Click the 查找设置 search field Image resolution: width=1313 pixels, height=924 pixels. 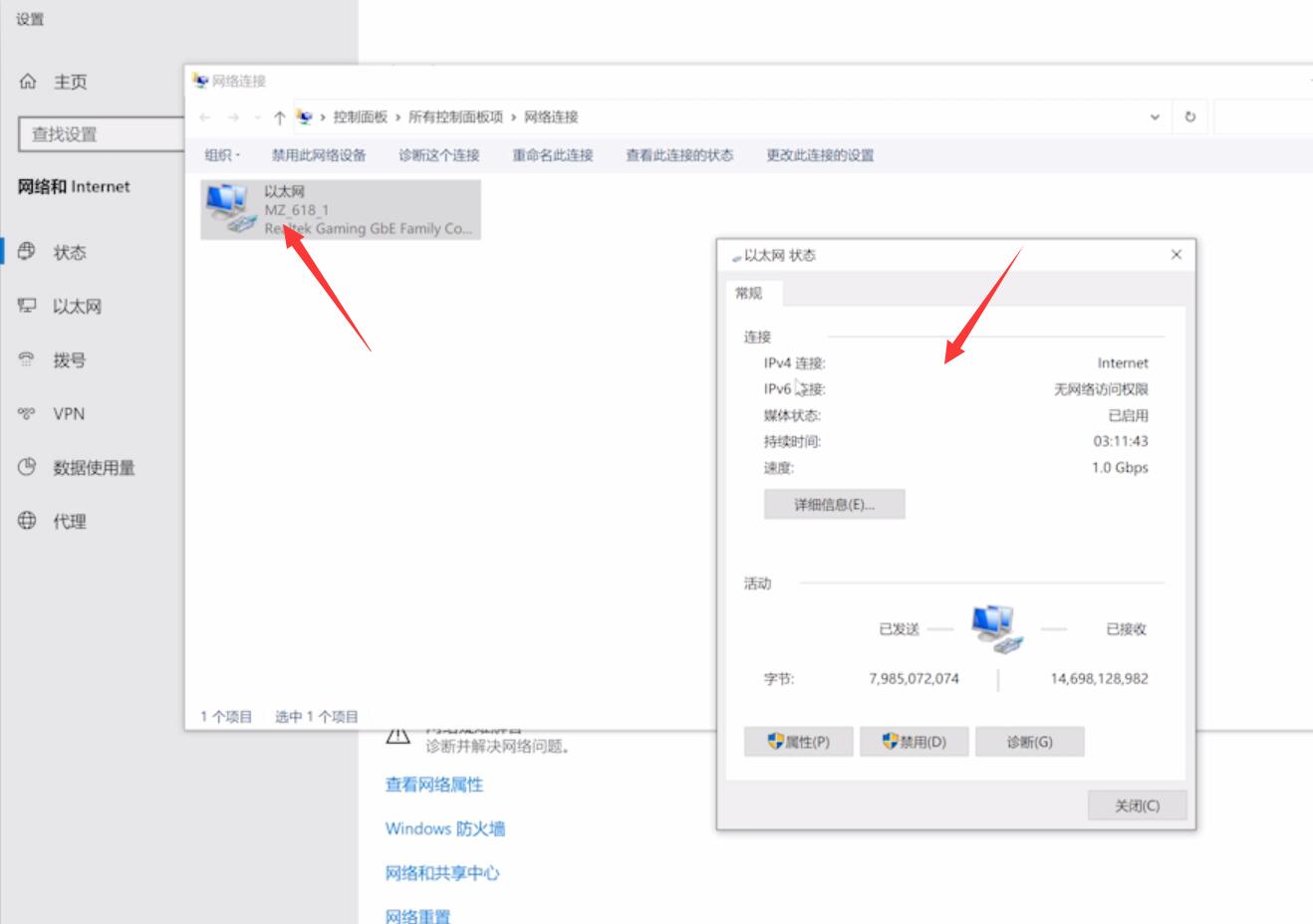(102, 134)
